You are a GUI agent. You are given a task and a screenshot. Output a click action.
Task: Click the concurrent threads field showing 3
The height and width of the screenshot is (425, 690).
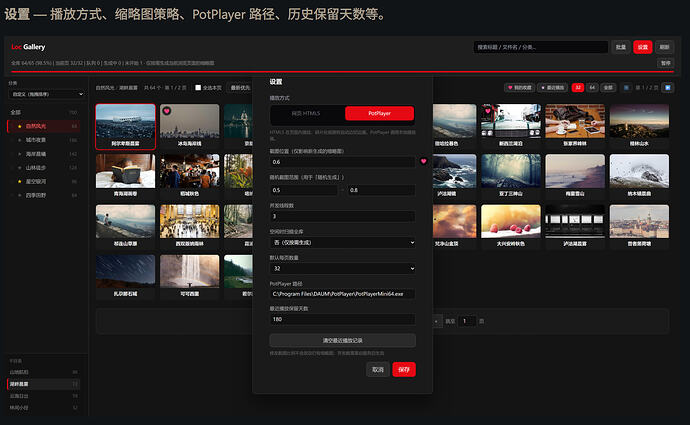pyautogui.click(x=342, y=216)
